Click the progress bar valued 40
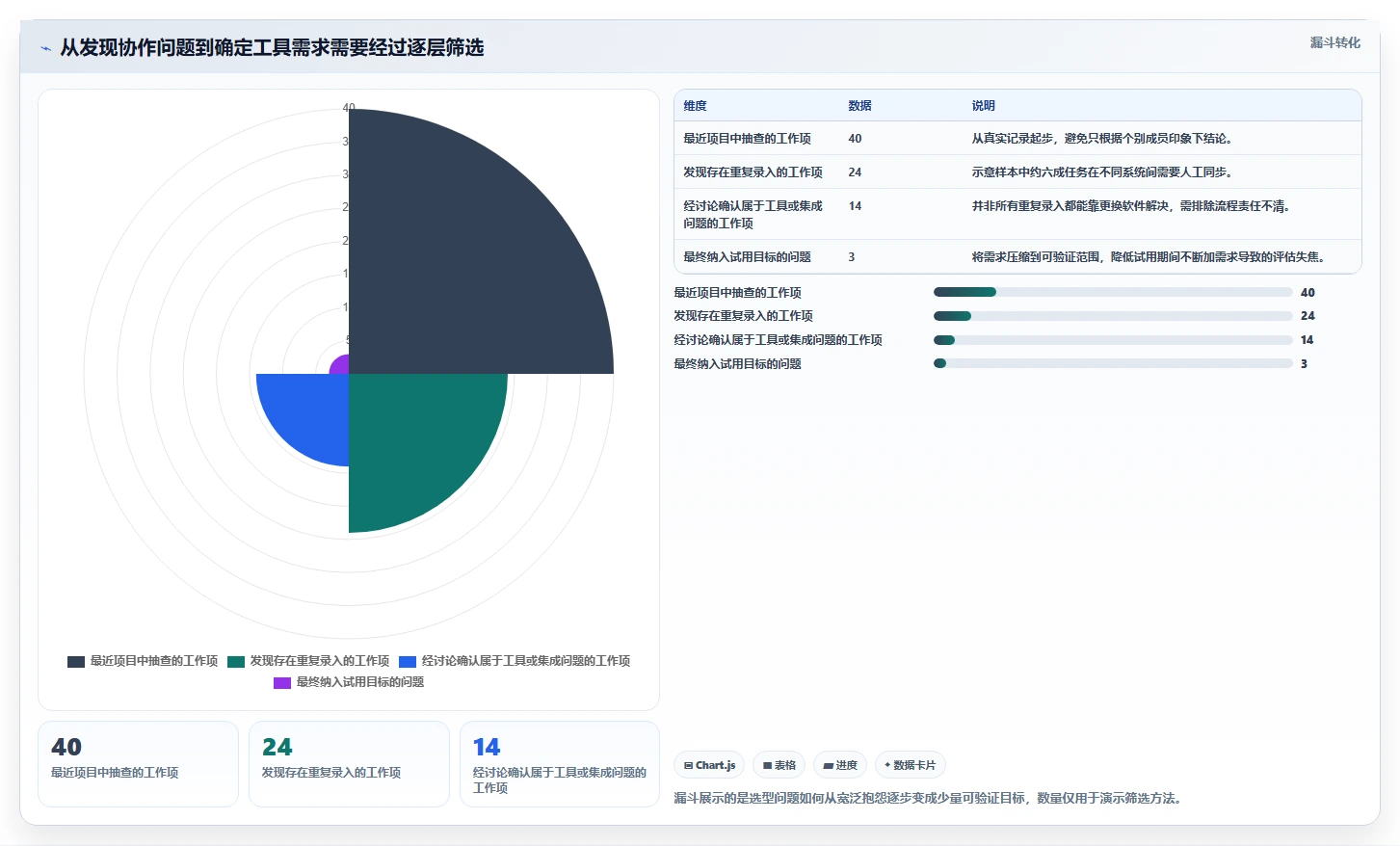This screenshot has height=846, width=1400. (x=1113, y=292)
